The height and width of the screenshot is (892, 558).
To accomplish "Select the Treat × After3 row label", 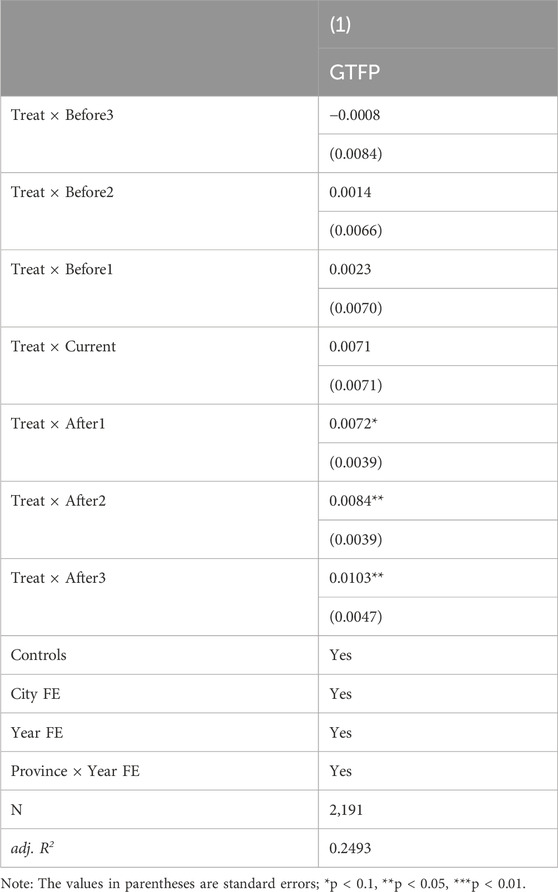I will click(x=58, y=578).
